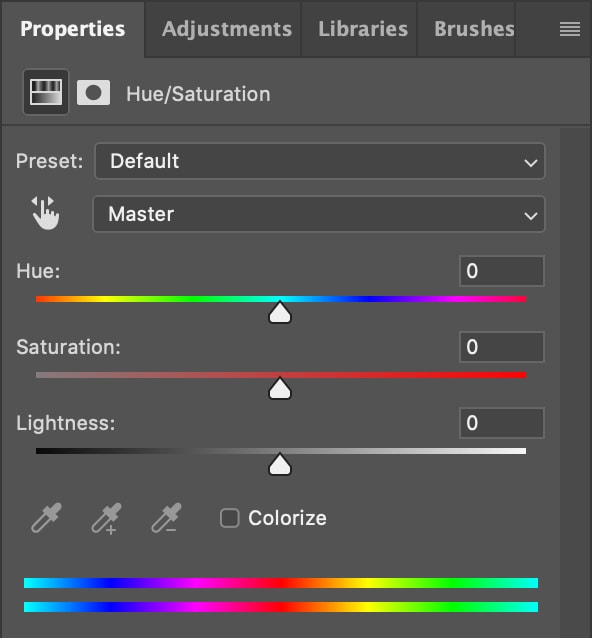The width and height of the screenshot is (592, 638).
Task: Click the Hue slider handle
Action: [x=280, y=312]
